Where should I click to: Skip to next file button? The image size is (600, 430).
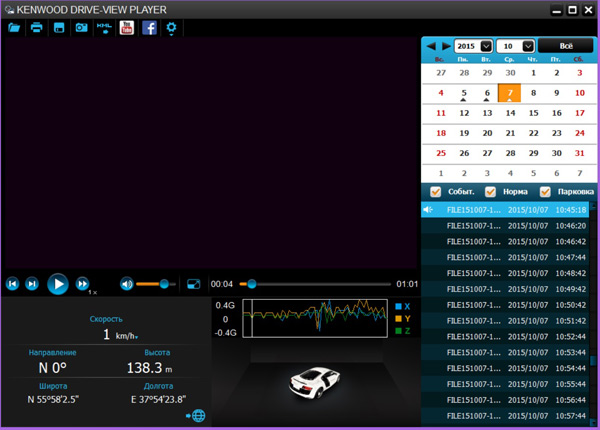[x=32, y=284]
